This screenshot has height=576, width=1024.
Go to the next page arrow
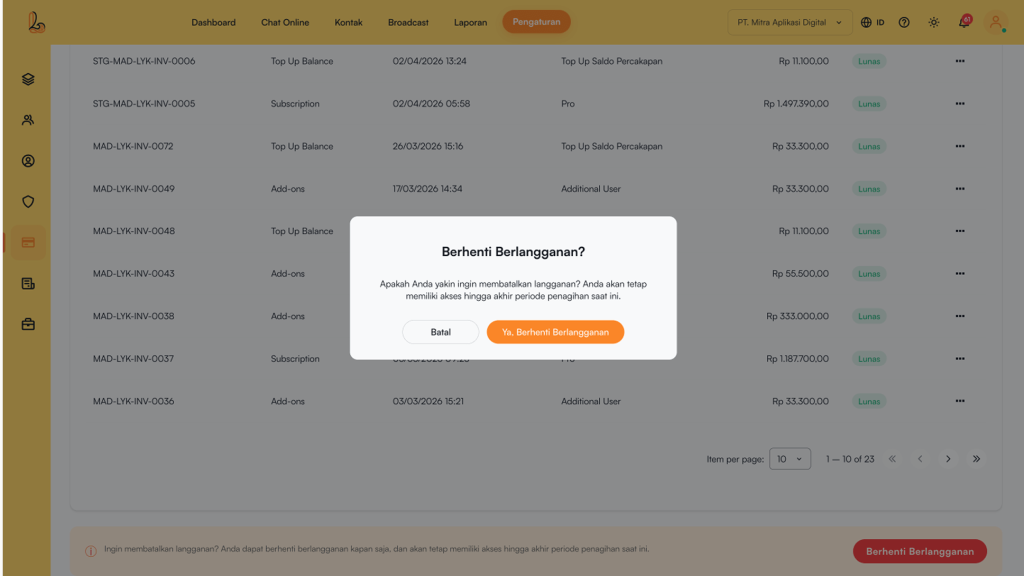(948, 459)
